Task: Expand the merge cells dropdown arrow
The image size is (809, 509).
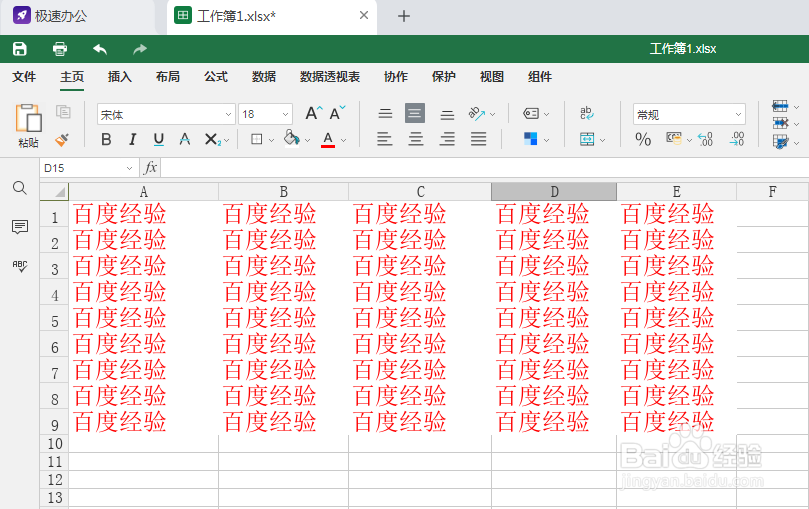Action: (x=602, y=140)
